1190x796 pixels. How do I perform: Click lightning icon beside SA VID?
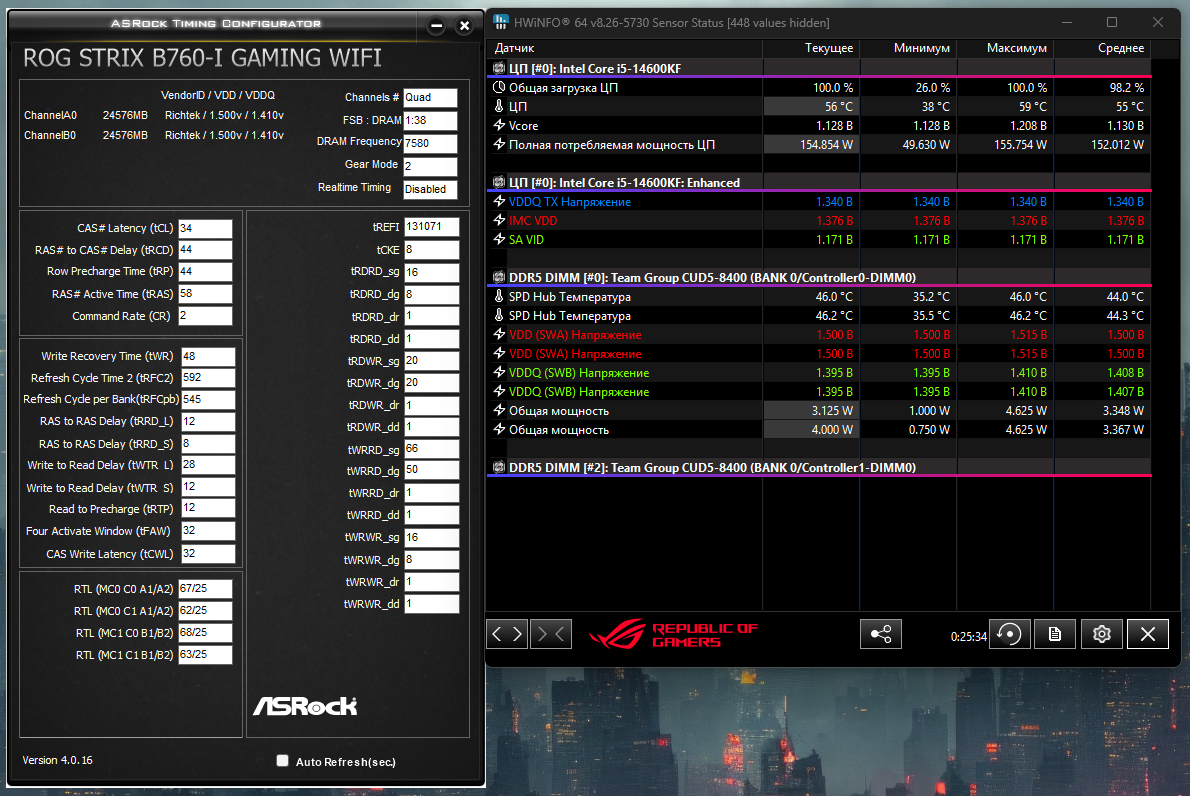pos(499,239)
